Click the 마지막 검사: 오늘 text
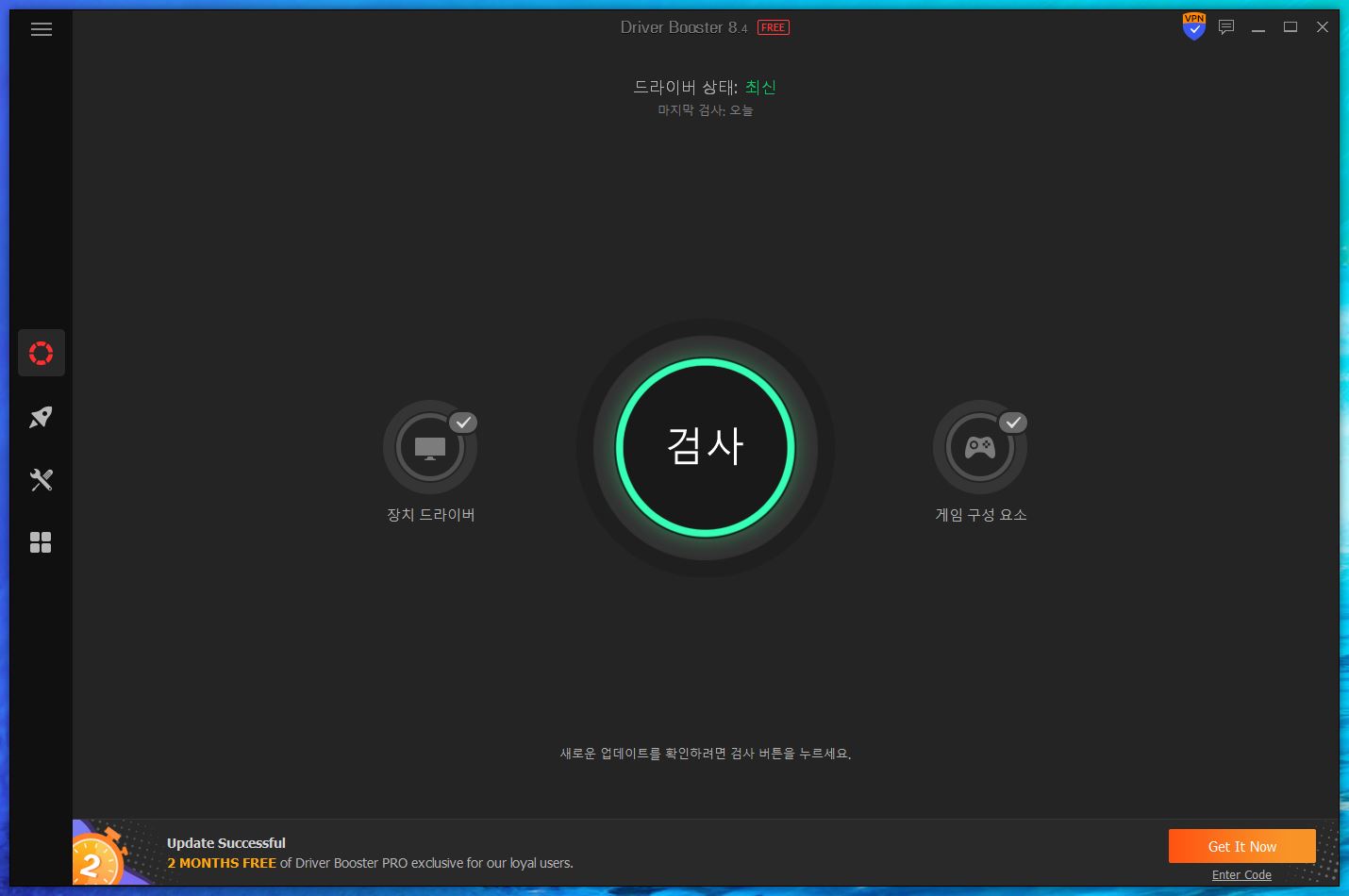Image resolution: width=1349 pixels, height=896 pixels. coord(706,110)
